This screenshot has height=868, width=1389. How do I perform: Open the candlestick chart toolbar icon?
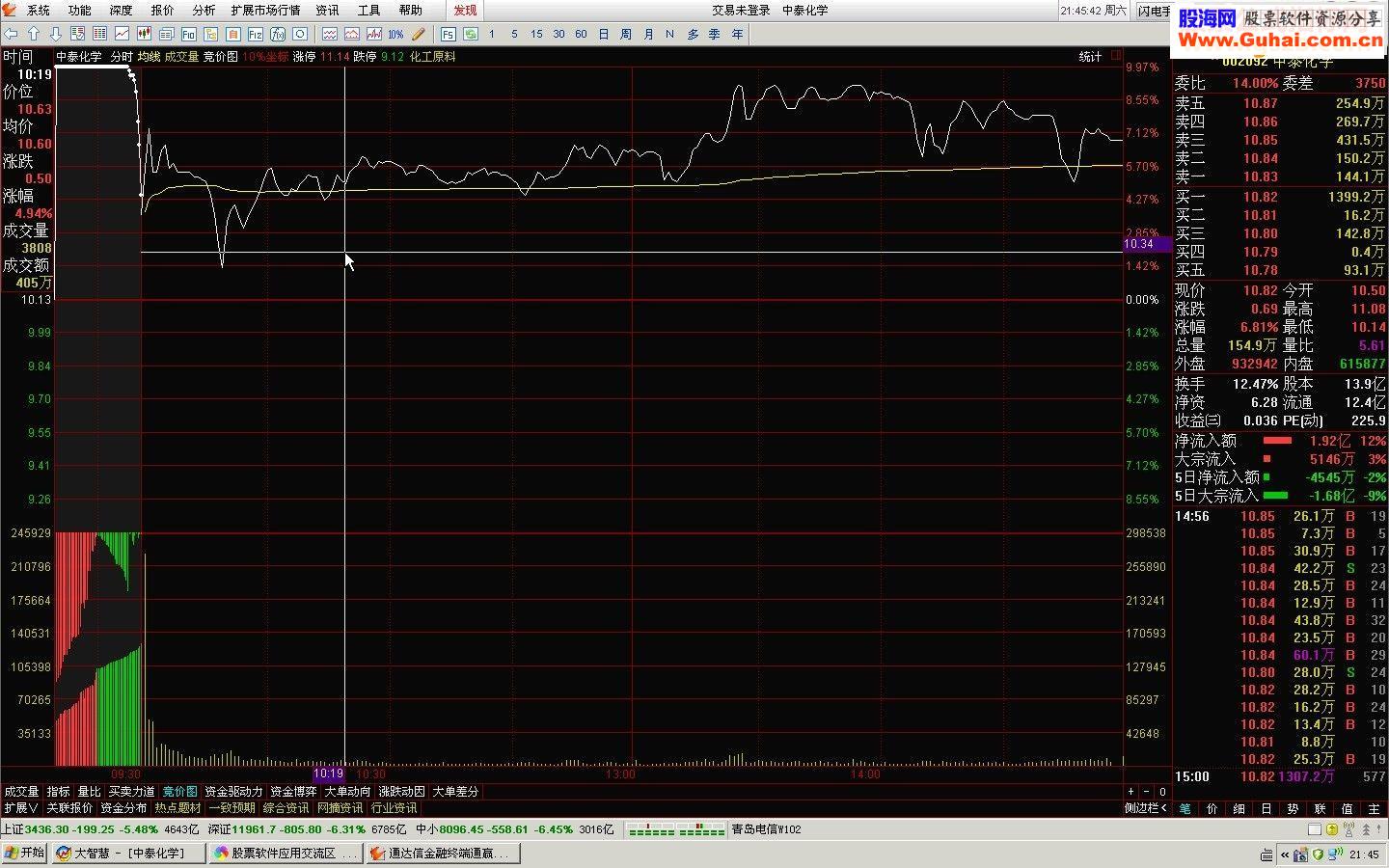tap(144, 34)
